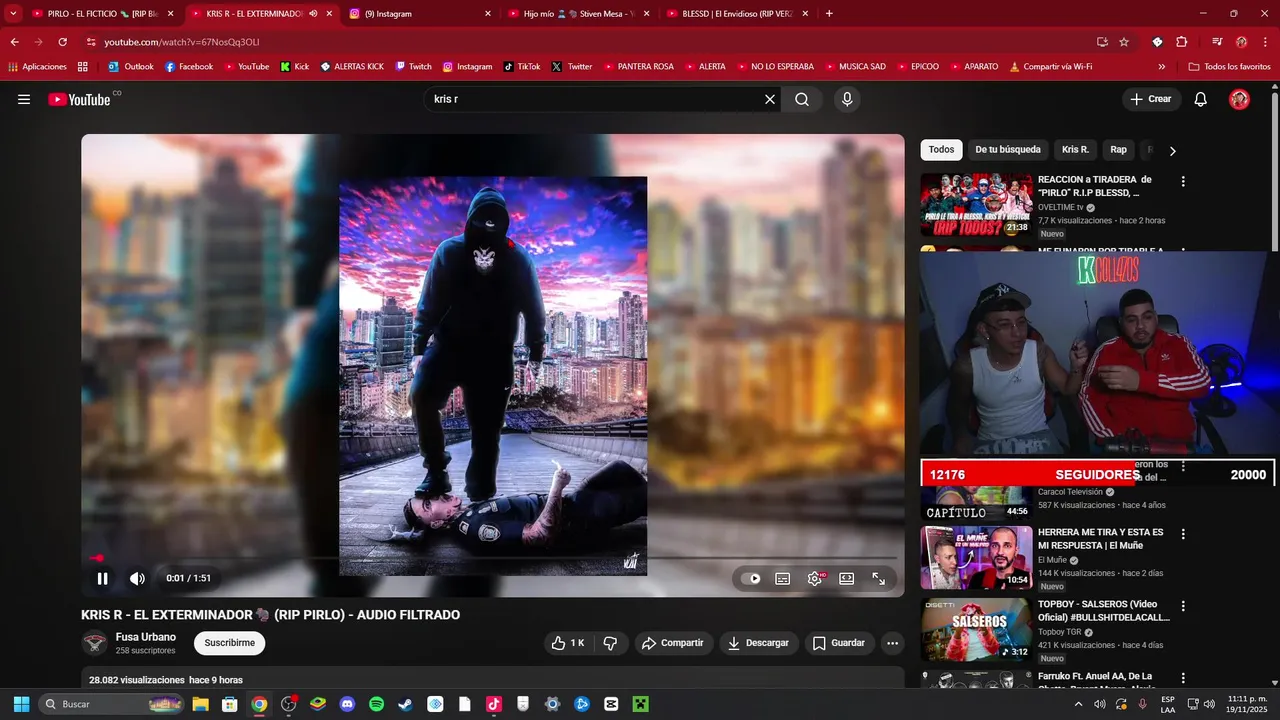Enter fullscreen mode in player

878,578
